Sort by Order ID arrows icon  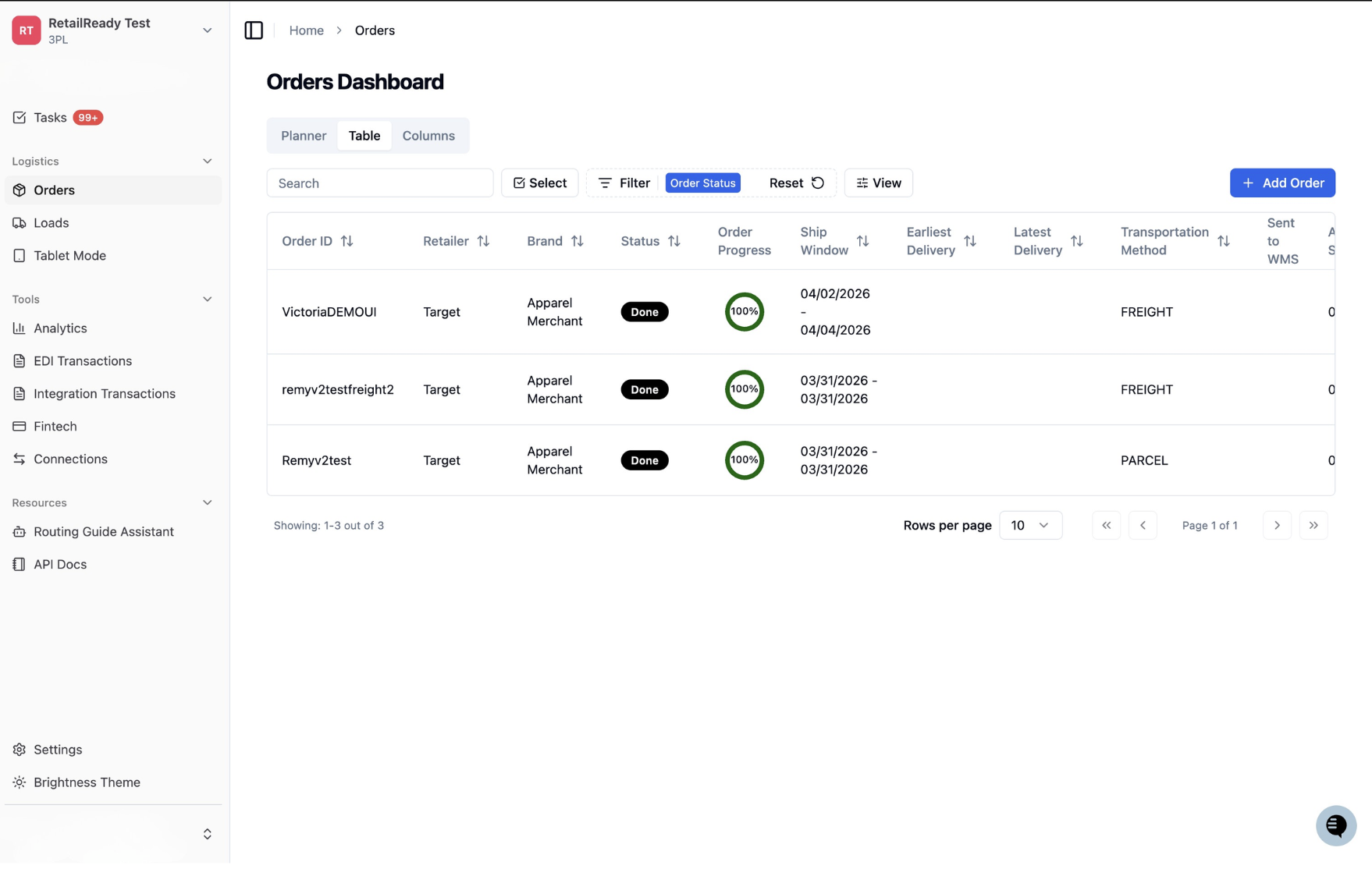(x=347, y=241)
